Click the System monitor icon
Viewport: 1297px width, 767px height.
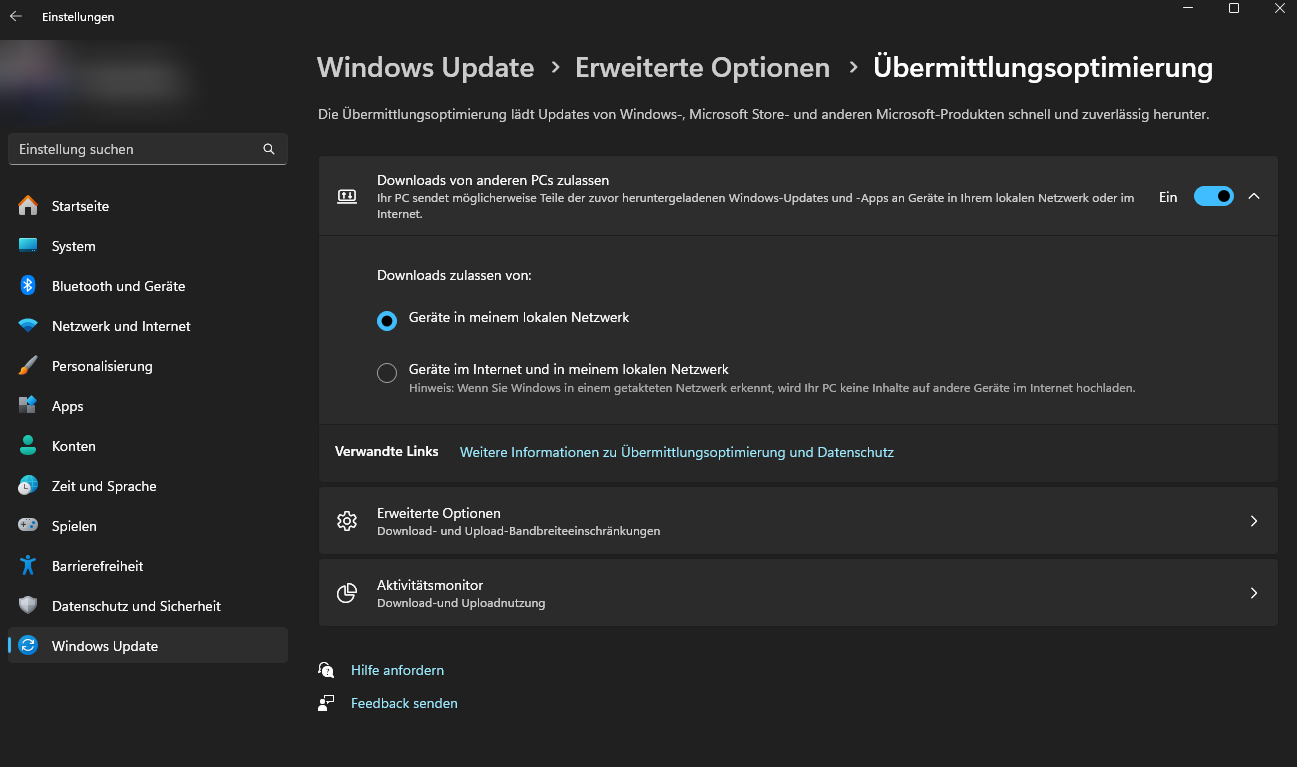tap(28, 246)
